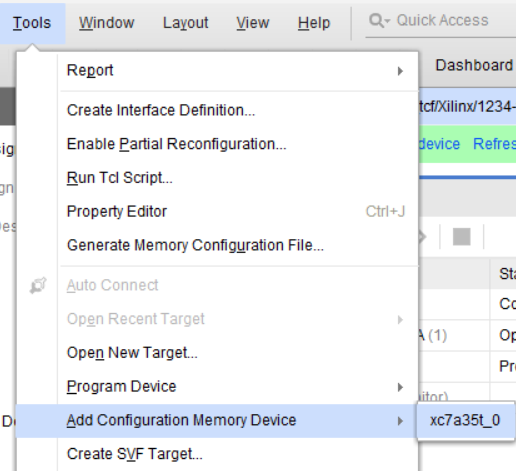Click the Quick Access search magnifier icon
516x471 pixels.
pos(376,21)
